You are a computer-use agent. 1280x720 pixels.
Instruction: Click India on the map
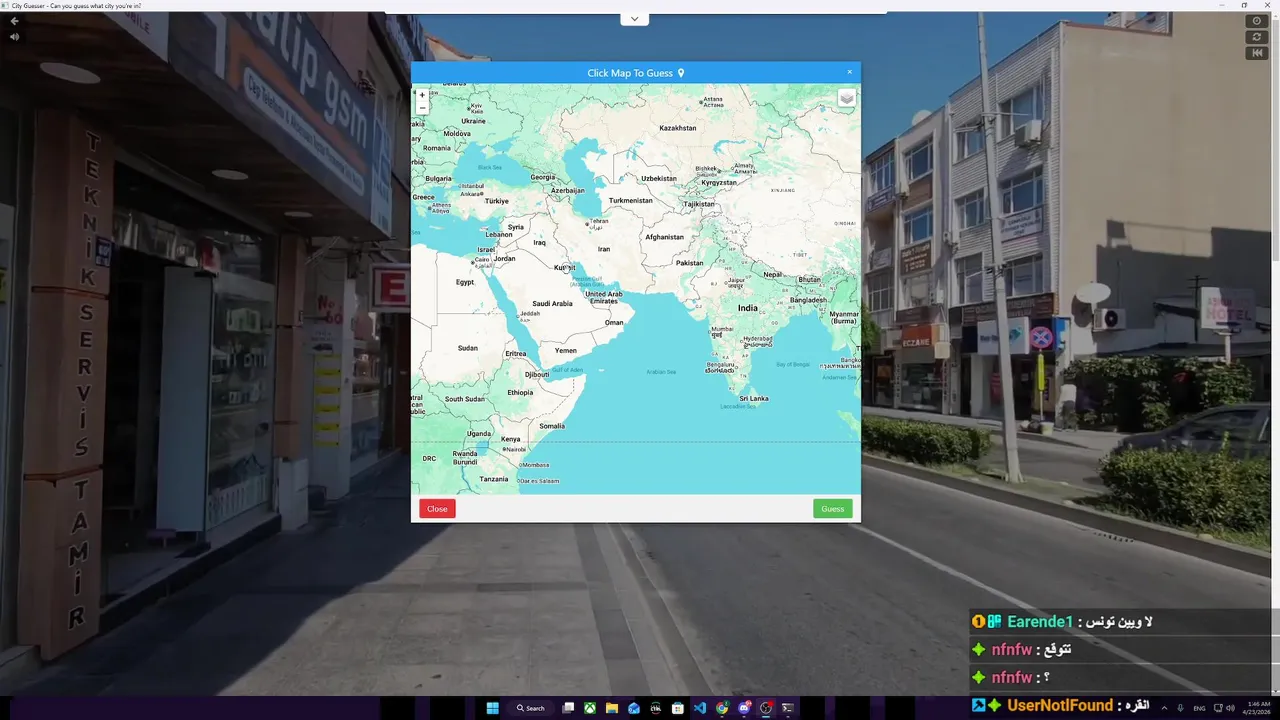[748, 308]
